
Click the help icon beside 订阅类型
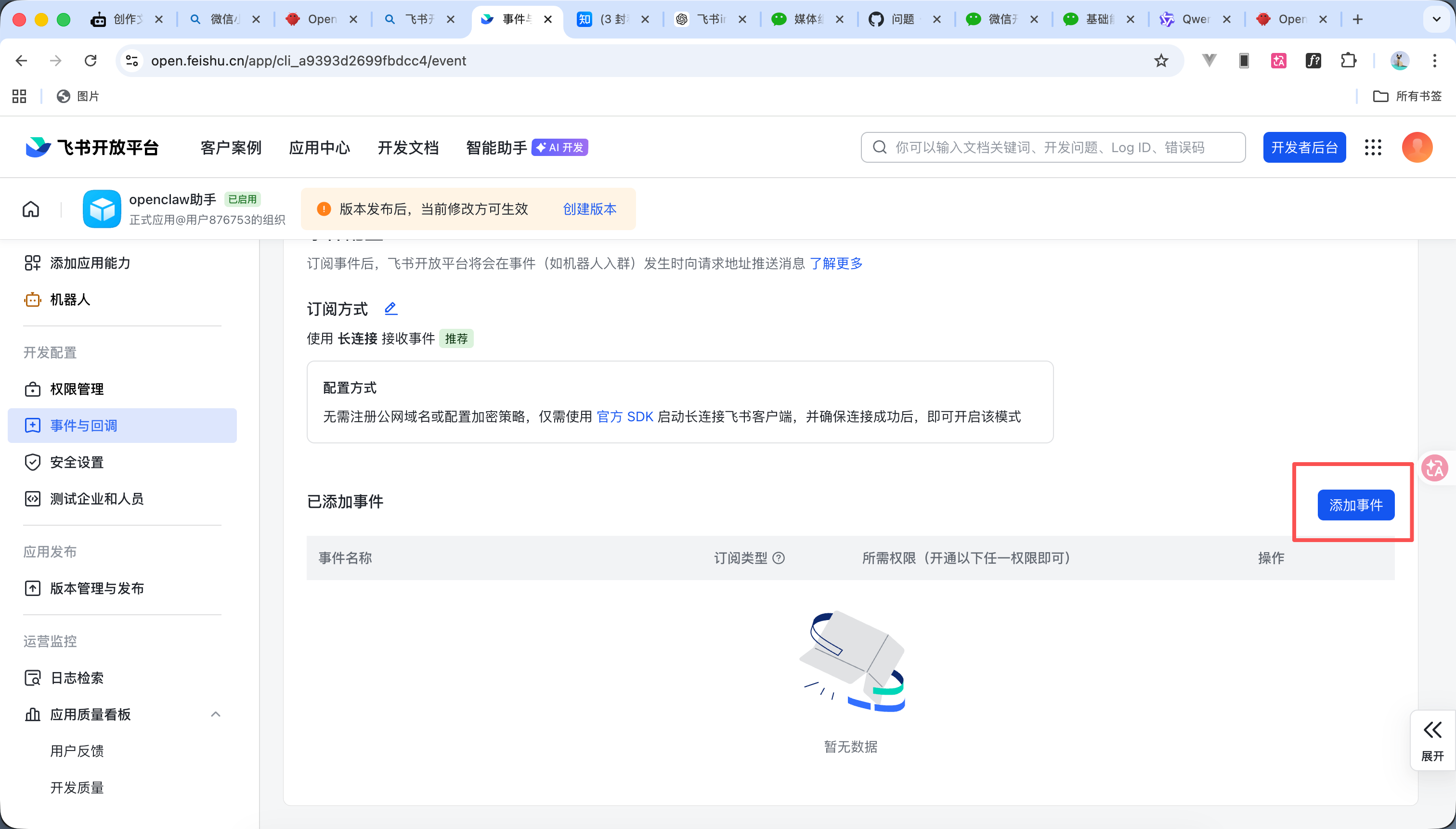click(x=779, y=558)
